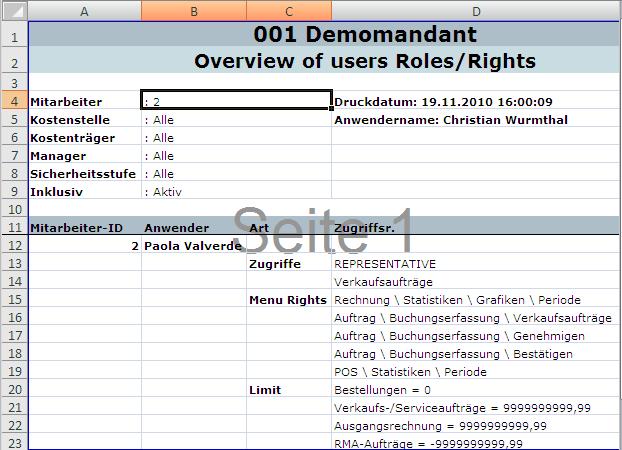This screenshot has height=450, width=622.
Task: Select row 12 header
Action: pyautogui.click(x=15, y=245)
